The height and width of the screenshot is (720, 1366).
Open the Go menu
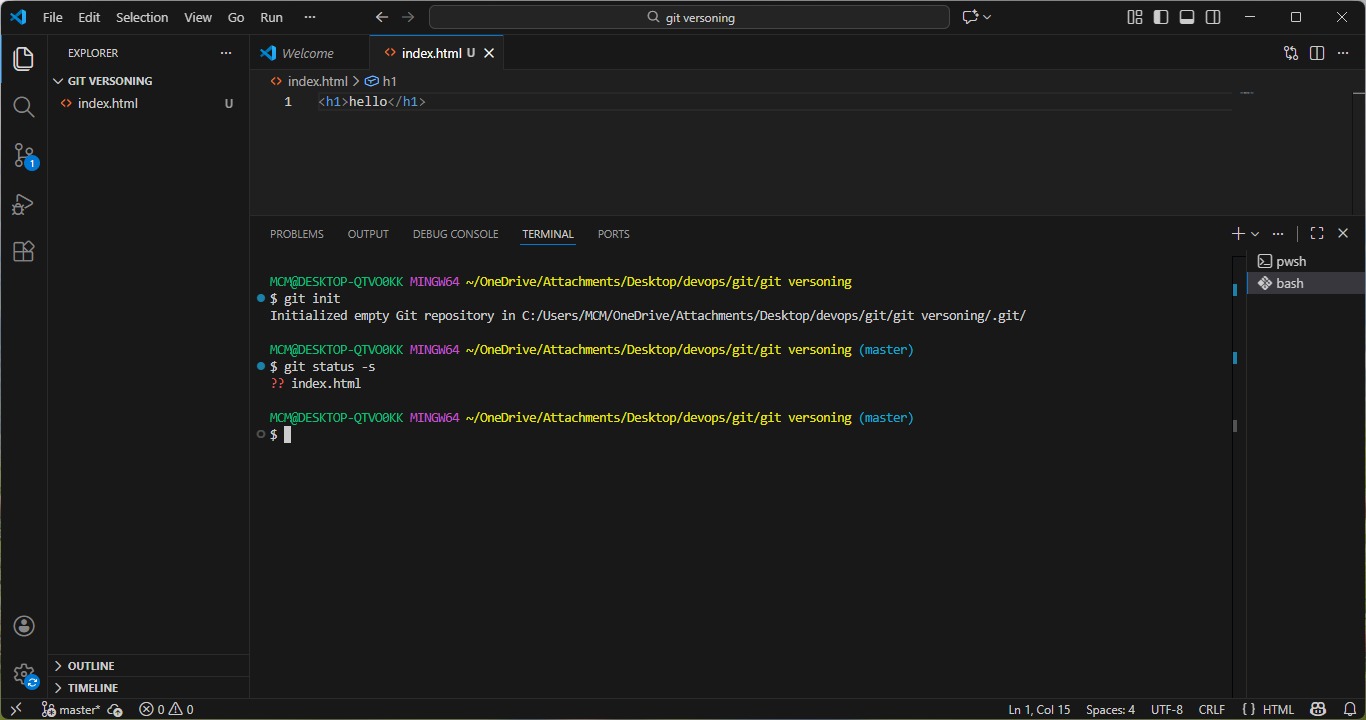(x=236, y=17)
